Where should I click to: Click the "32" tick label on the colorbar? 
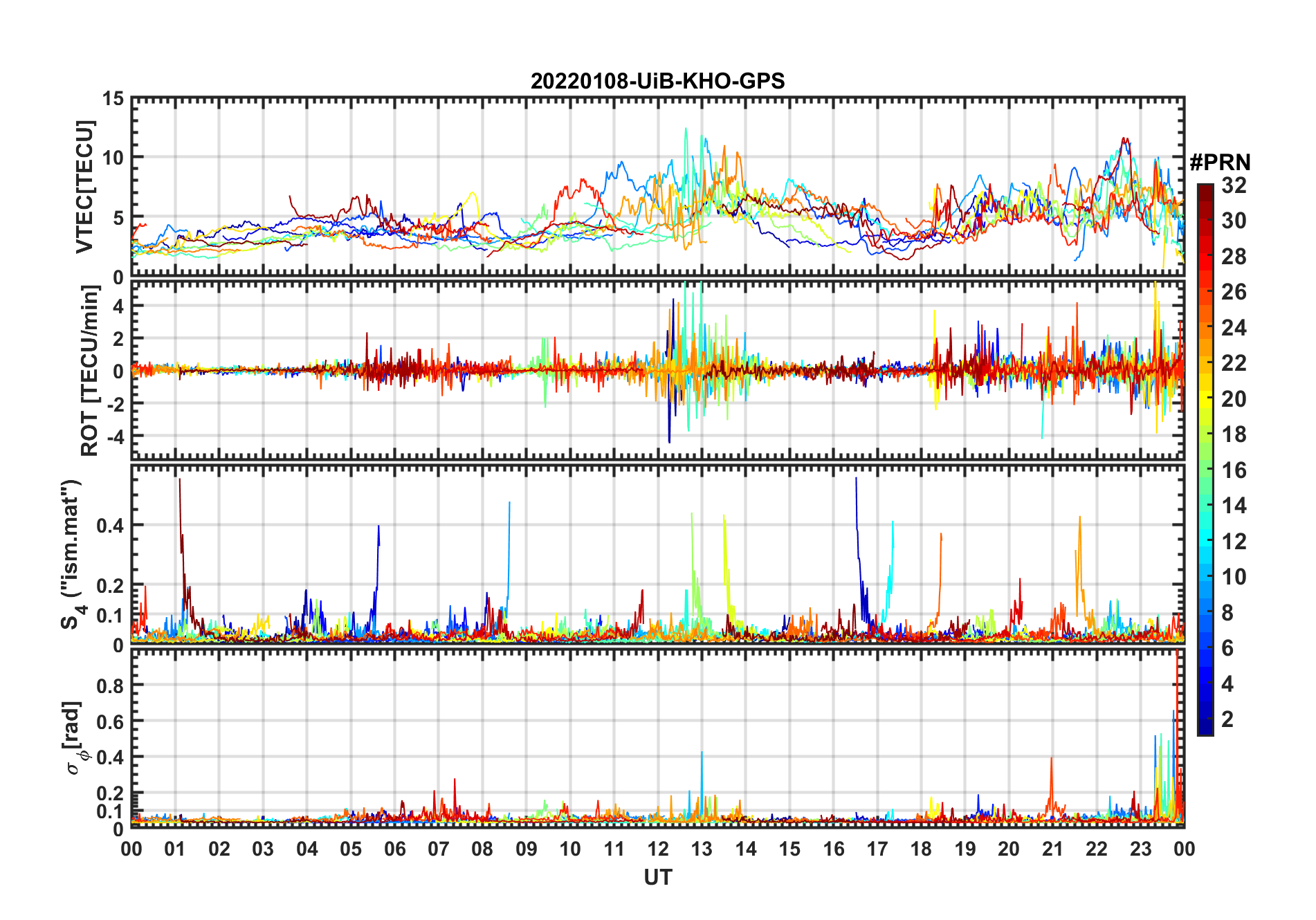tap(1234, 185)
